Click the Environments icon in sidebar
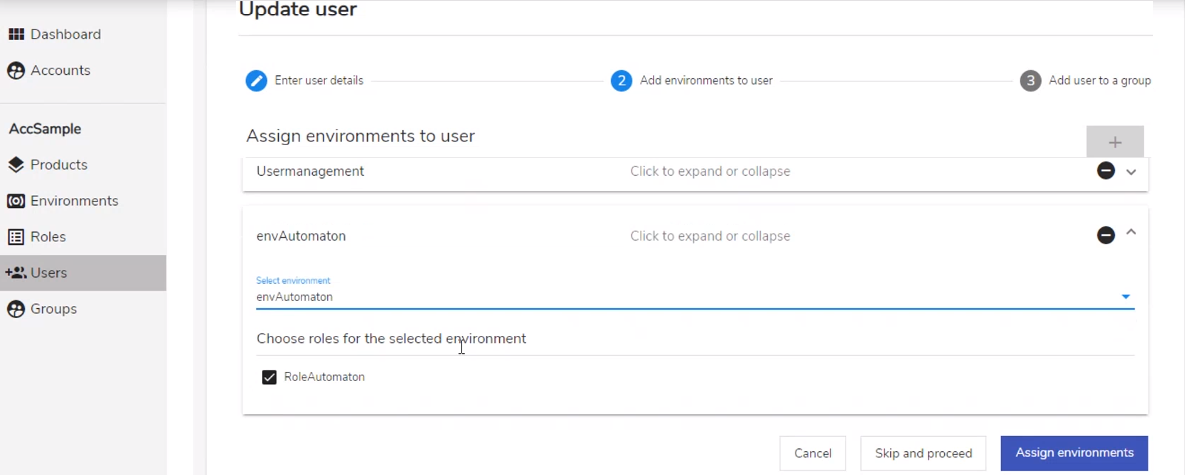Screen dimensions: 1185x475 click(x=16, y=201)
